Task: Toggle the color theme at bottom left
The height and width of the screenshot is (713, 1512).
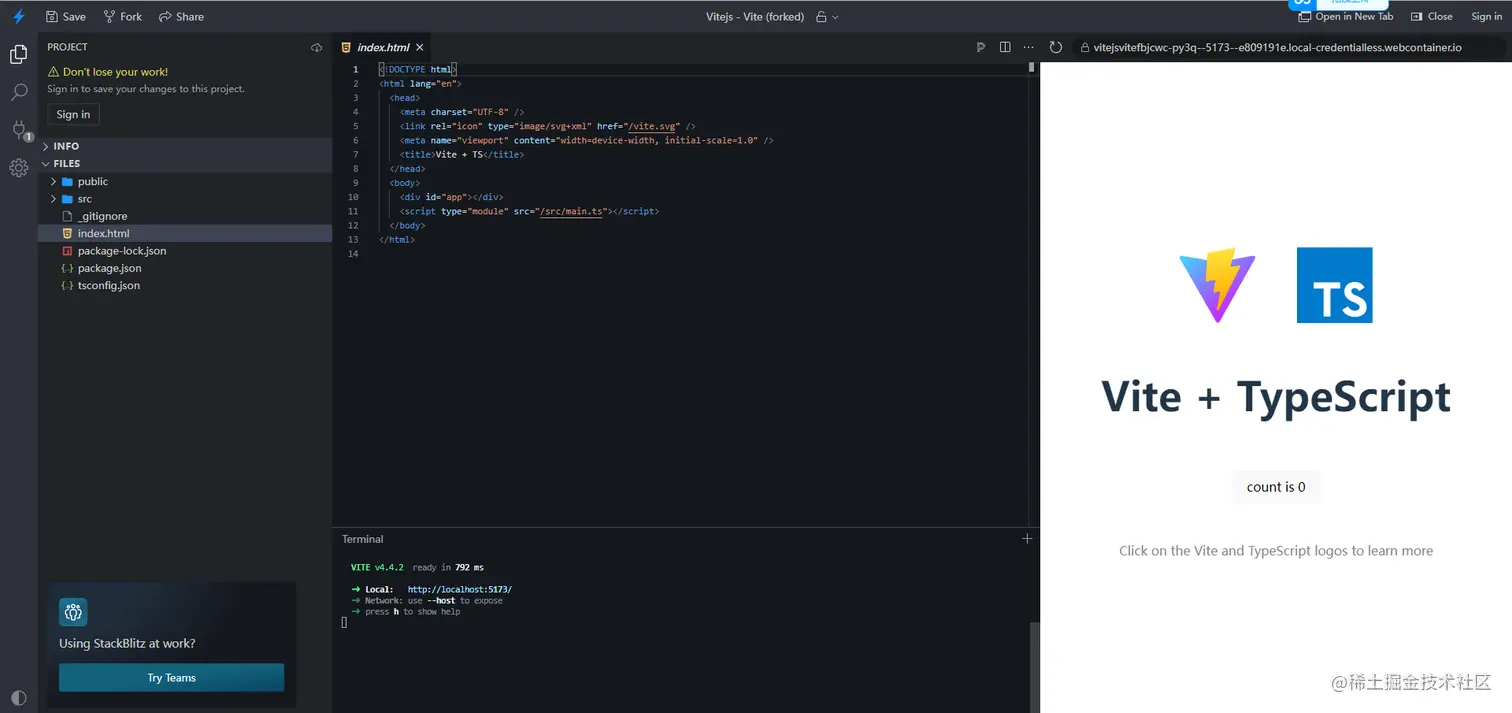Action: pos(18,697)
